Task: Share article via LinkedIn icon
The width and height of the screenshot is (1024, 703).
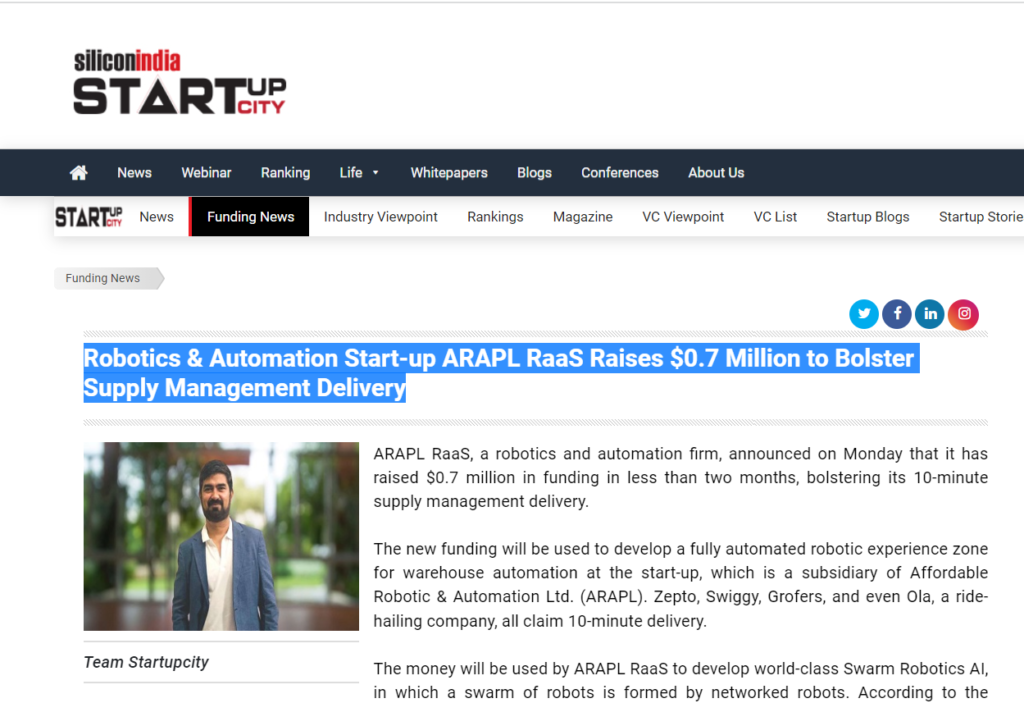Action: coord(930,314)
